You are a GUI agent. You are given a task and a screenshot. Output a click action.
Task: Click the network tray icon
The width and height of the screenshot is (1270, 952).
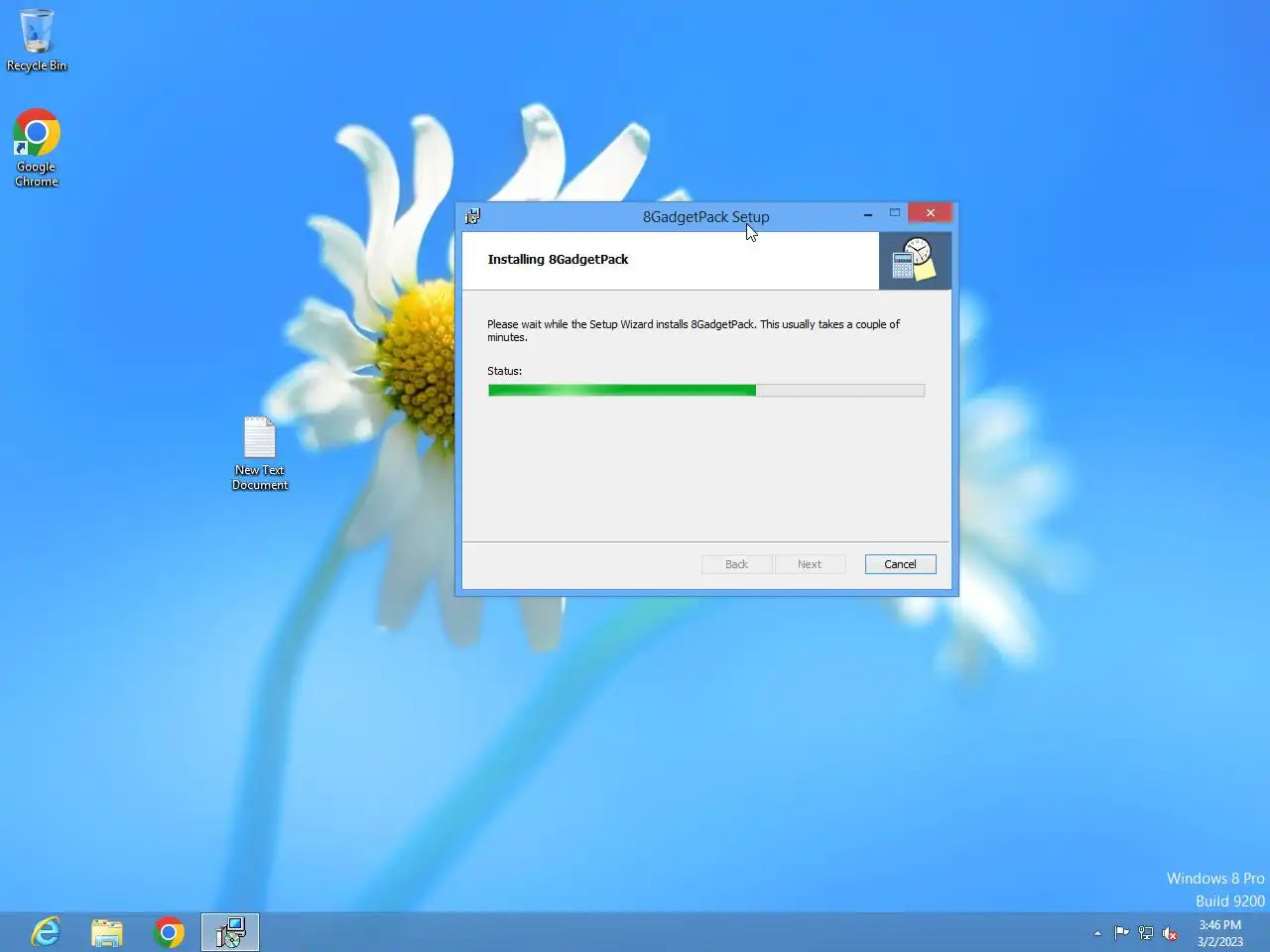coord(1146,933)
